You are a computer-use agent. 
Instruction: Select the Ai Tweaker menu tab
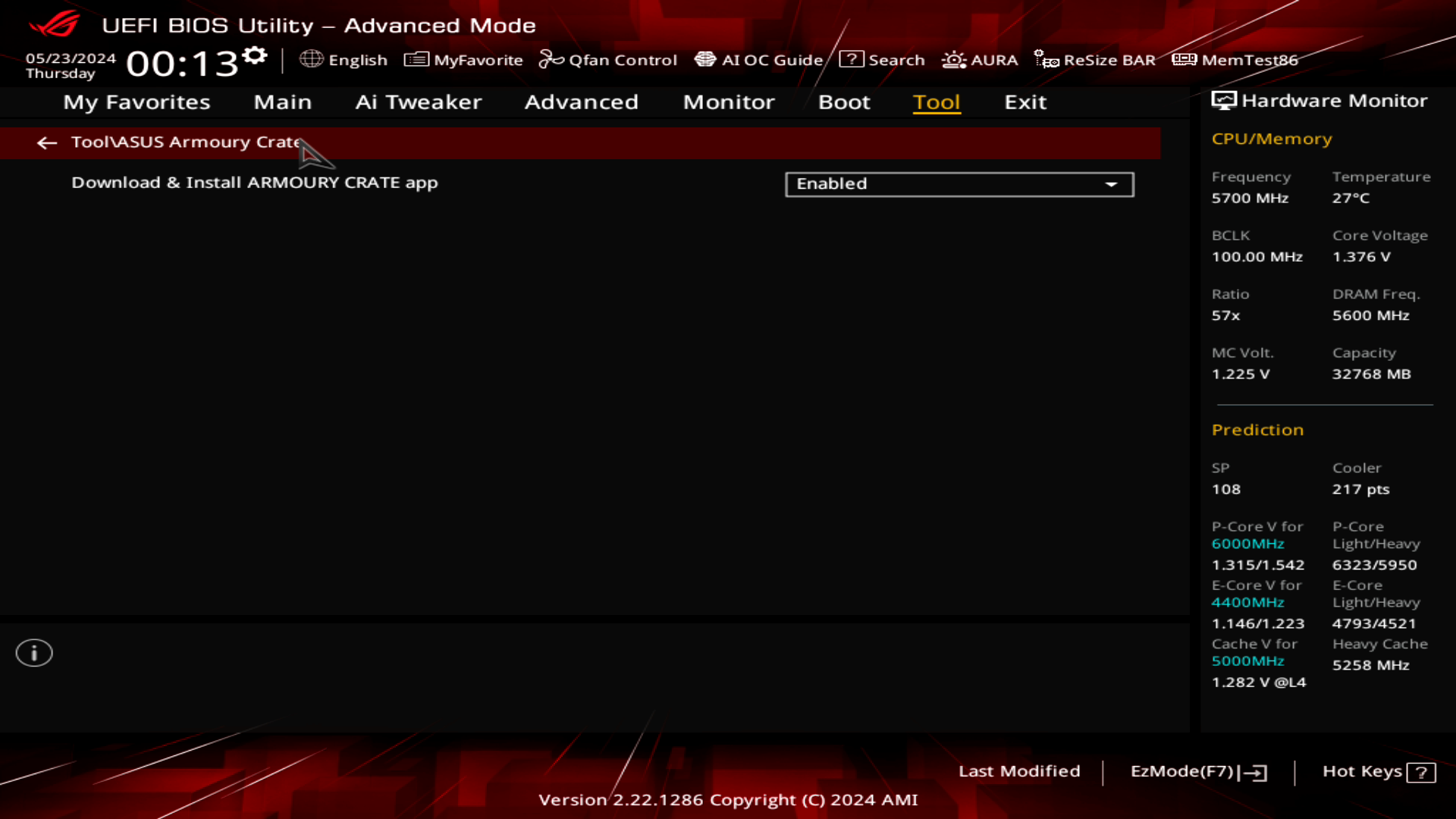[x=418, y=101]
